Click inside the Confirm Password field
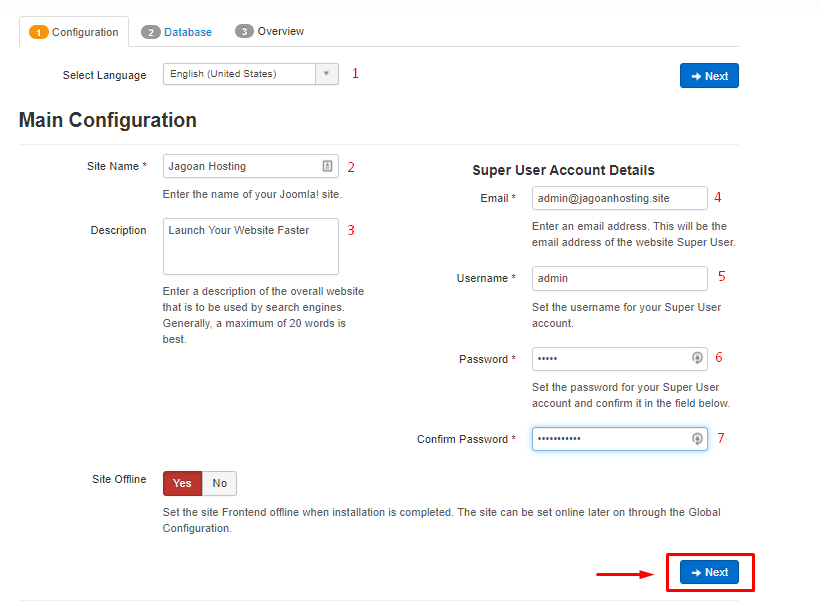Image resolution: width=820 pixels, height=606 pixels. (610, 439)
